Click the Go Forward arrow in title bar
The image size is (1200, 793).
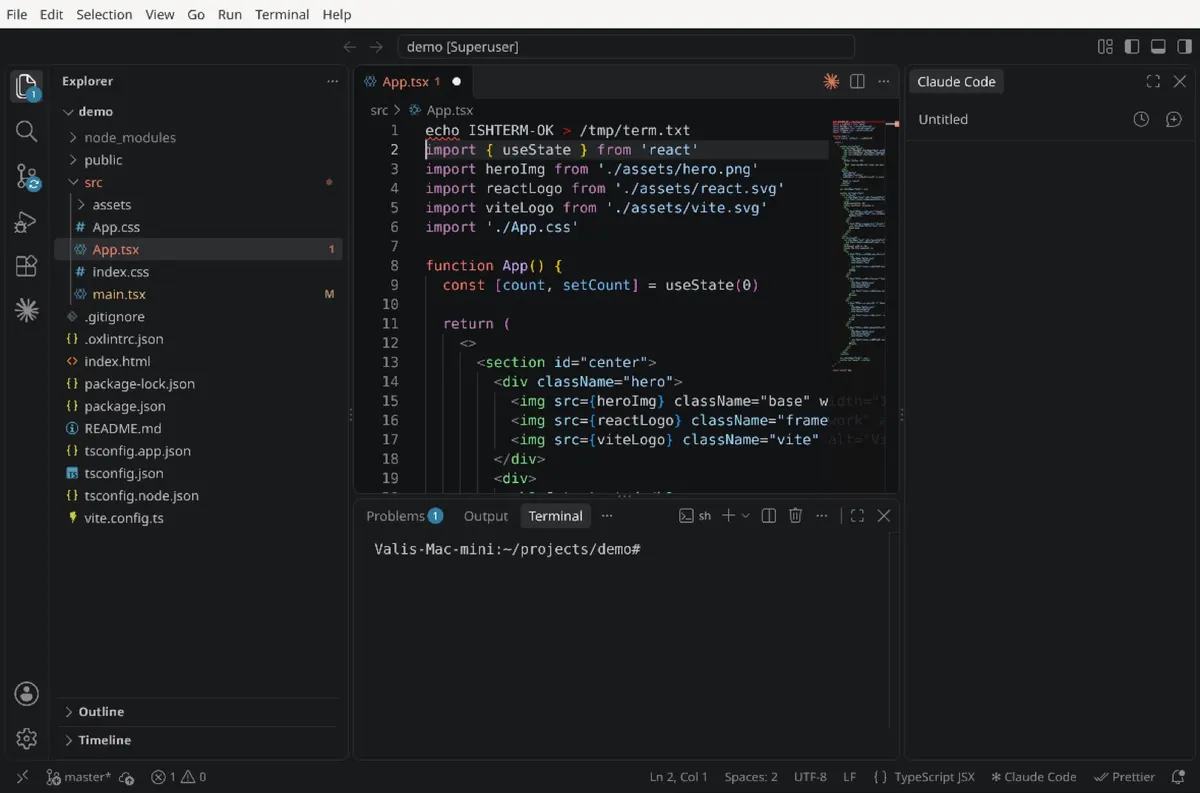point(376,47)
